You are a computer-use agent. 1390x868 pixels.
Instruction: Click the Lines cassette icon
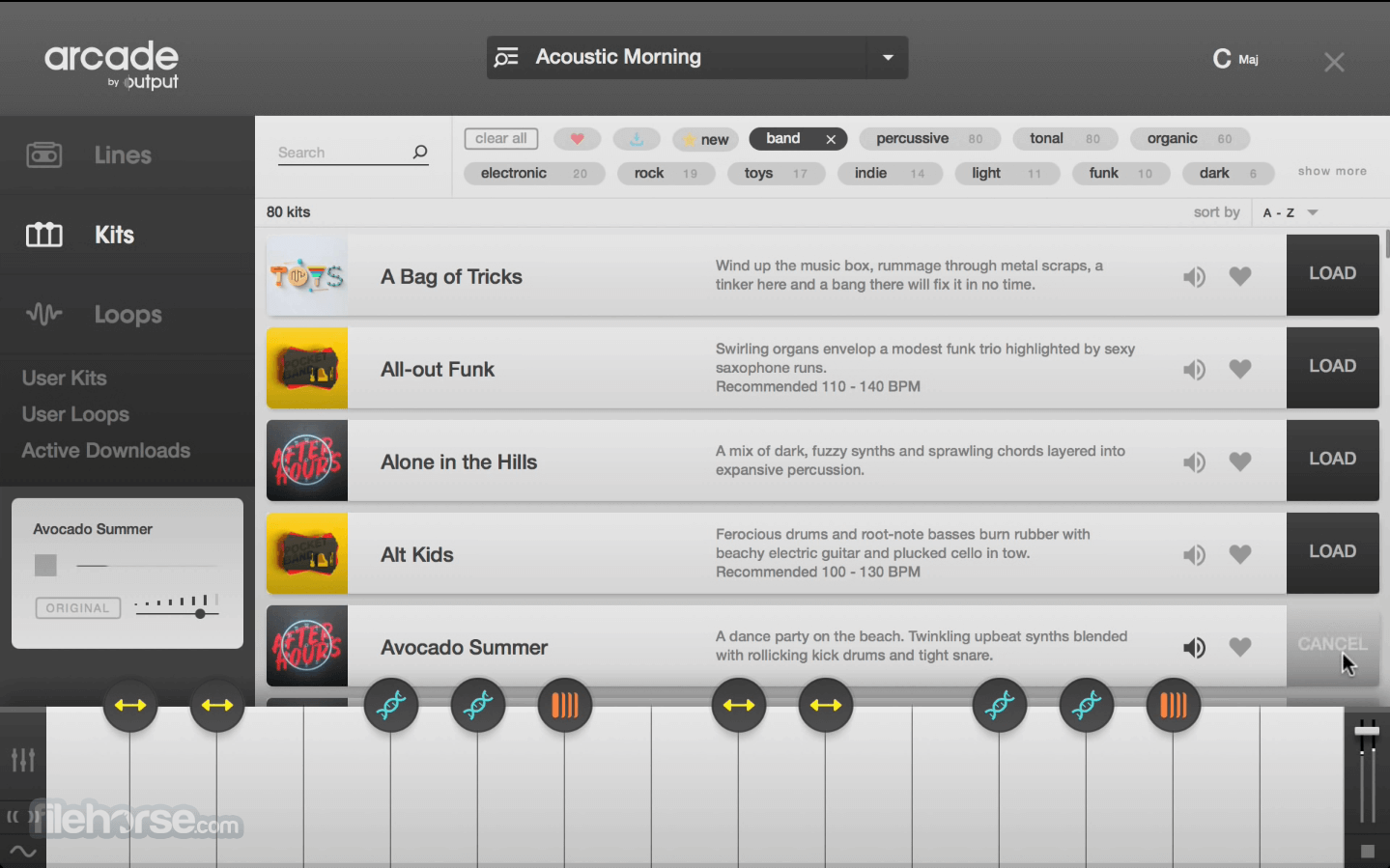(44, 154)
